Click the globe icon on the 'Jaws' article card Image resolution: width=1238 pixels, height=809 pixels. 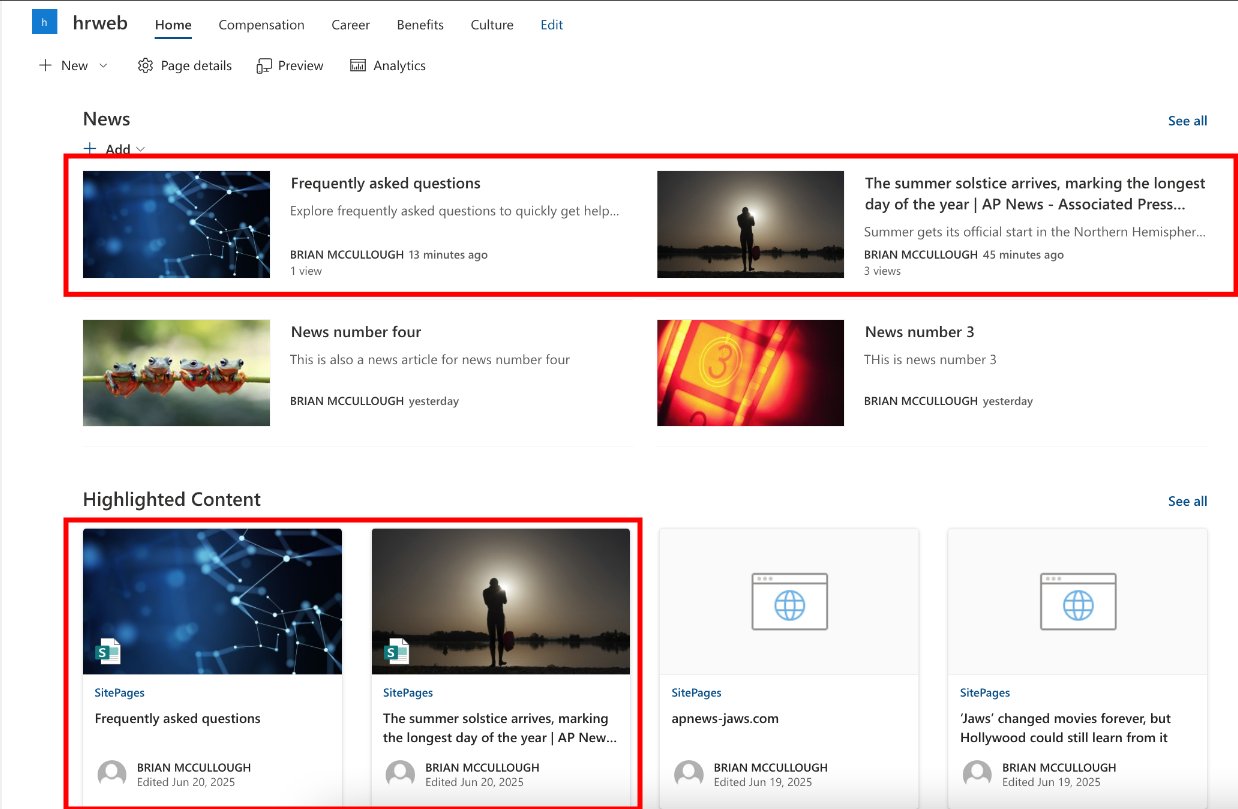tap(1077, 601)
